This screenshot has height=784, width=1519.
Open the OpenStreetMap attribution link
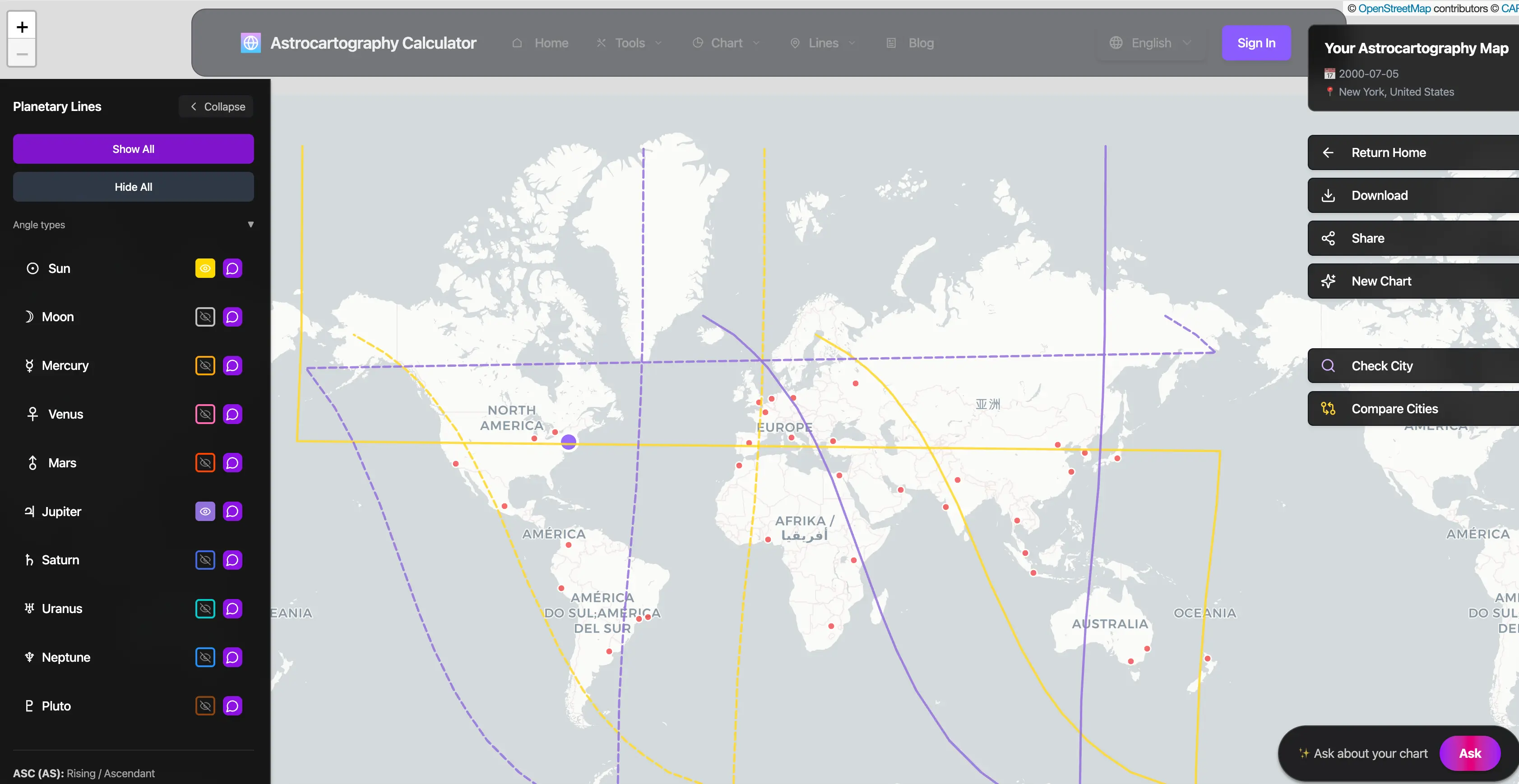point(1394,8)
